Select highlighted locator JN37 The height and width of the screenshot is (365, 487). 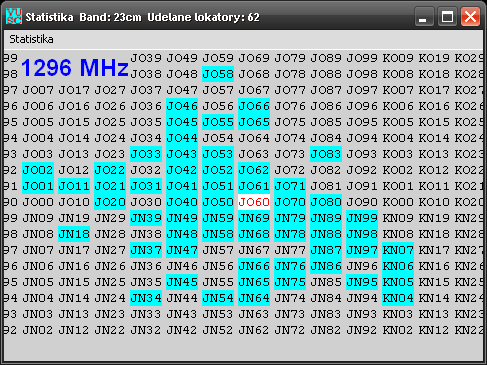click(x=146, y=250)
